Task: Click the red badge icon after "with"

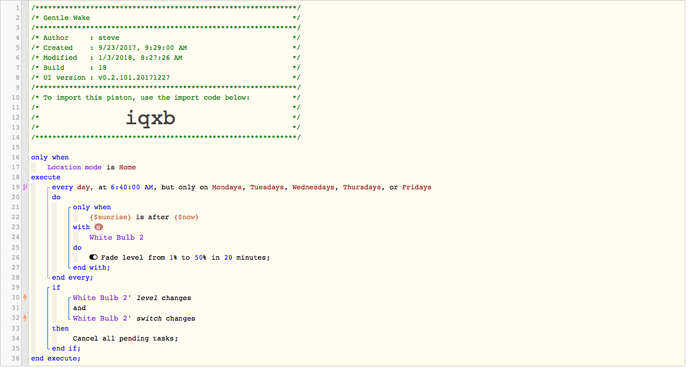Action: (99, 227)
